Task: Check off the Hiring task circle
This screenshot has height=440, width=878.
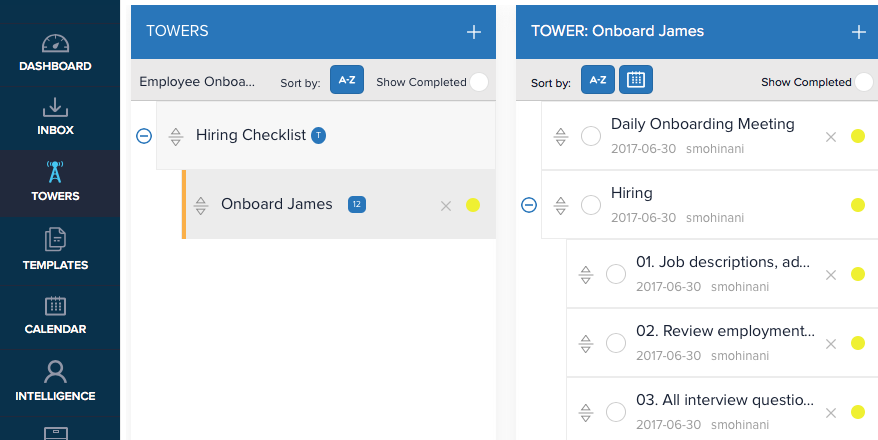Action: click(591, 205)
